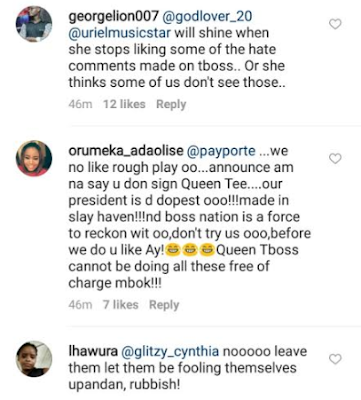Open the @urielmusicstar mention
Image resolution: width=361 pixels, height=400 pixels.
pos(120,33)
